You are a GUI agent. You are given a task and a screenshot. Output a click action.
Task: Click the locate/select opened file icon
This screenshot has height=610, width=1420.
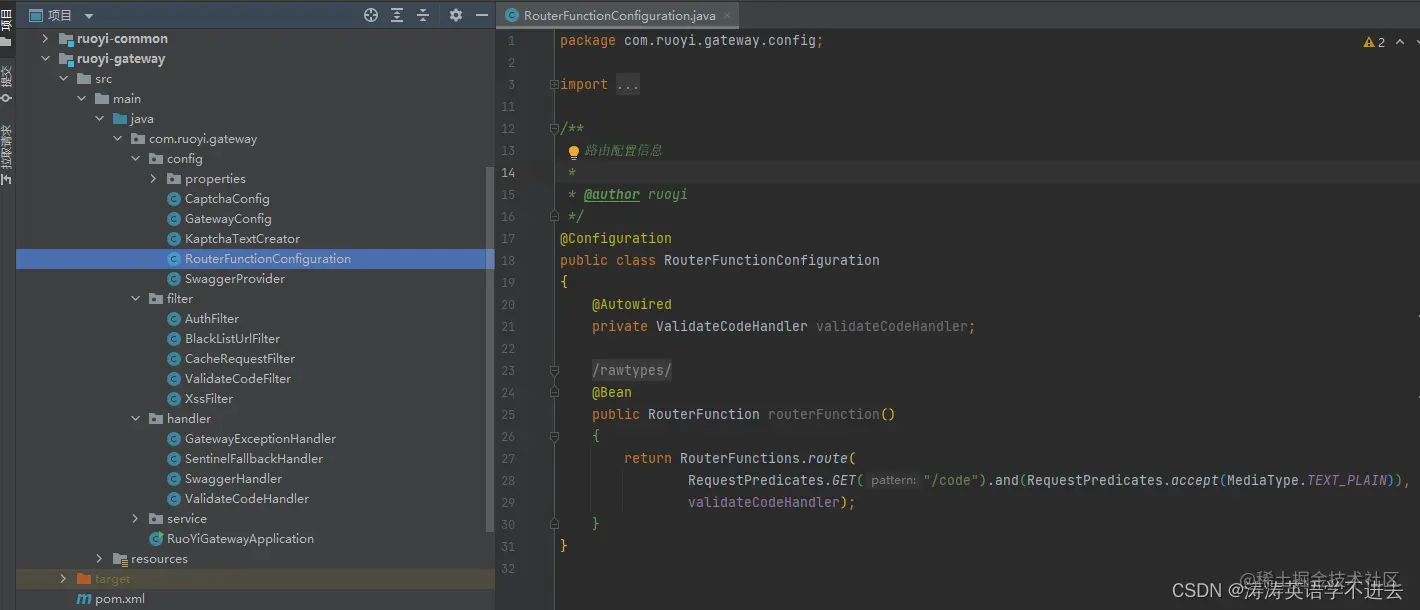tap(371, 15)
